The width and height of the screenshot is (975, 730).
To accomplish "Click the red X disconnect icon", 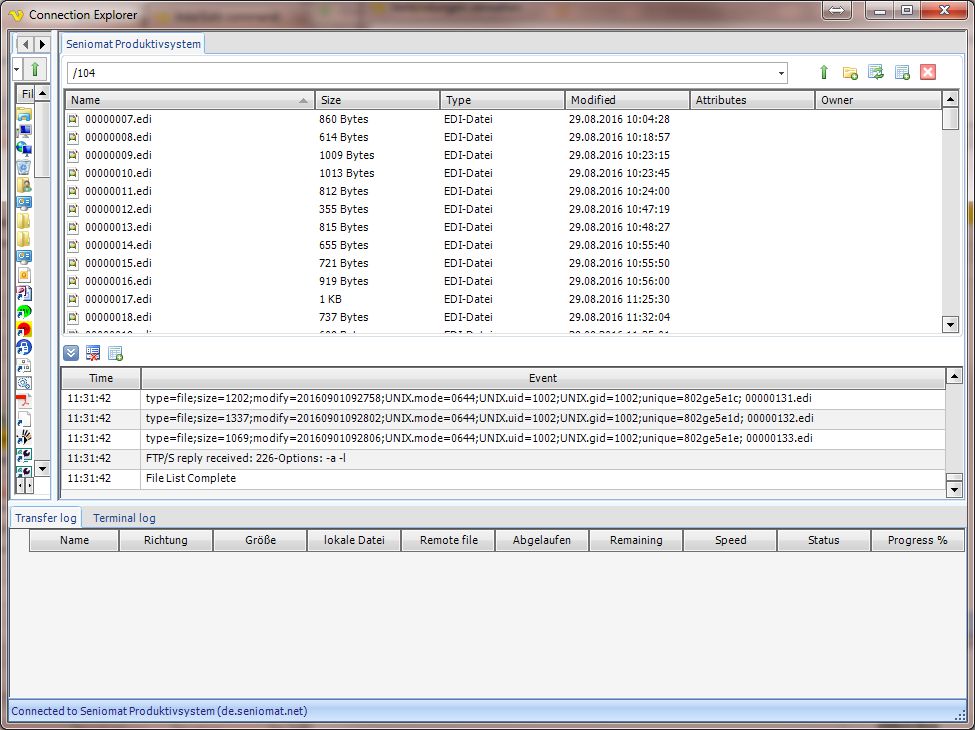I will click(928, 73).
